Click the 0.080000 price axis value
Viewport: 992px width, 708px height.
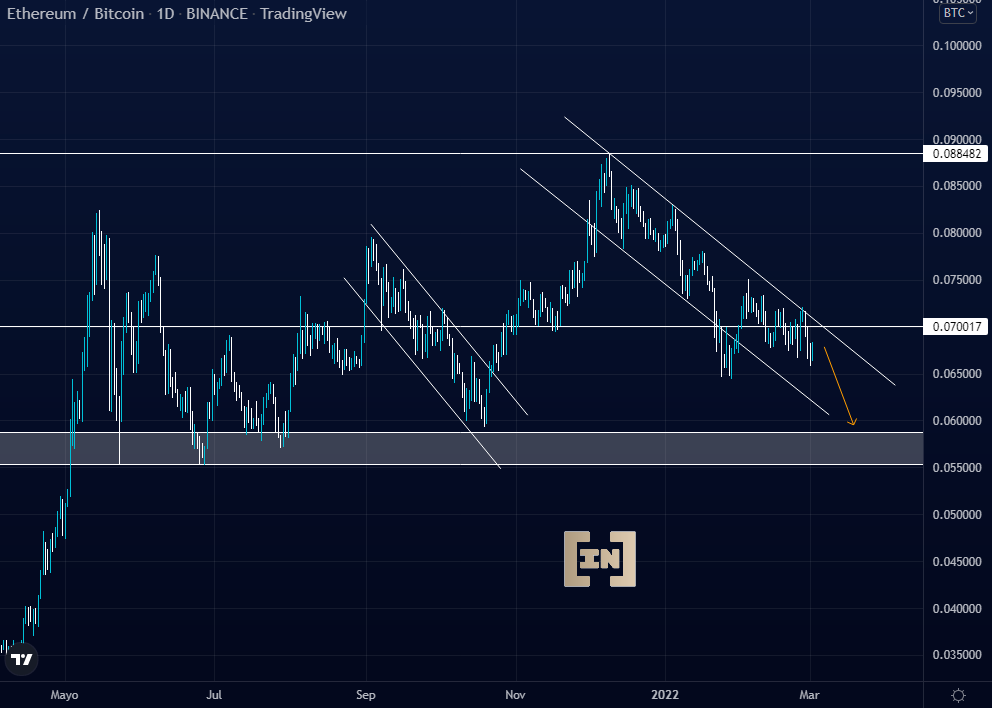click(957, 233)
